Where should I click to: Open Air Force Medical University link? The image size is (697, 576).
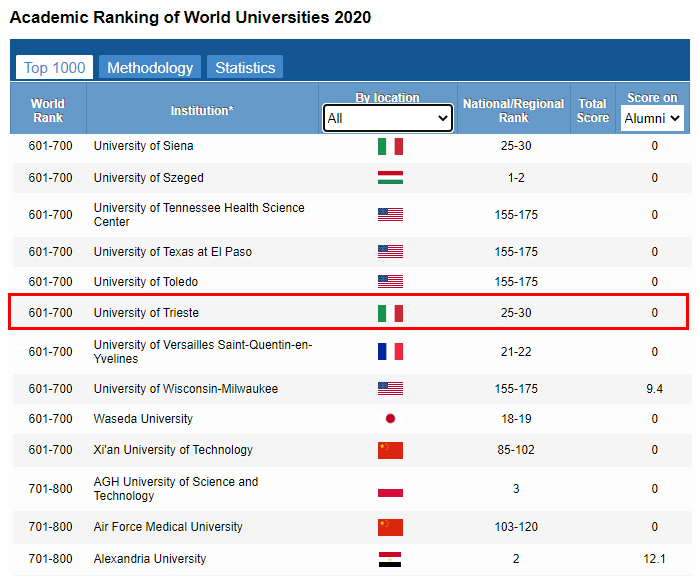click(168, 527)
